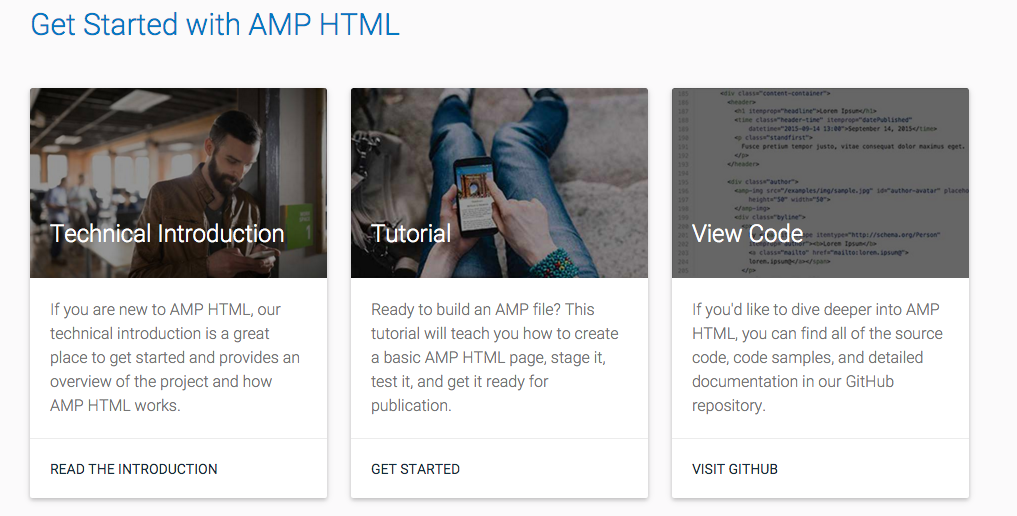Click the "View Code" card title

click(747, 234)
